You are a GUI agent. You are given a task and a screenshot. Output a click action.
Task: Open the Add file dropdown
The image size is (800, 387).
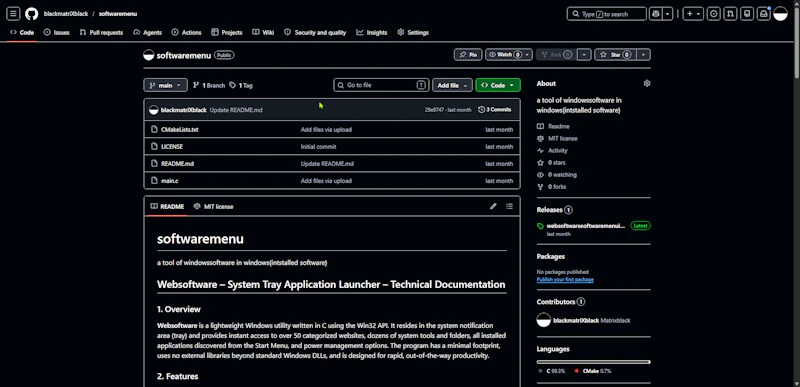coord(452,85)
